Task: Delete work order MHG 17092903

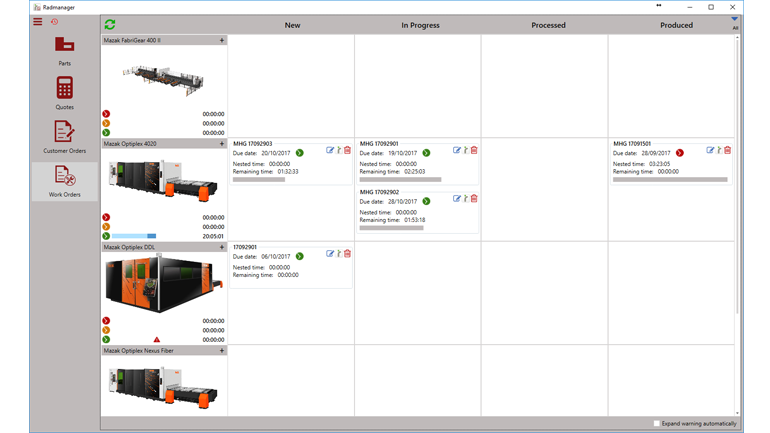Action: (348, 150)
